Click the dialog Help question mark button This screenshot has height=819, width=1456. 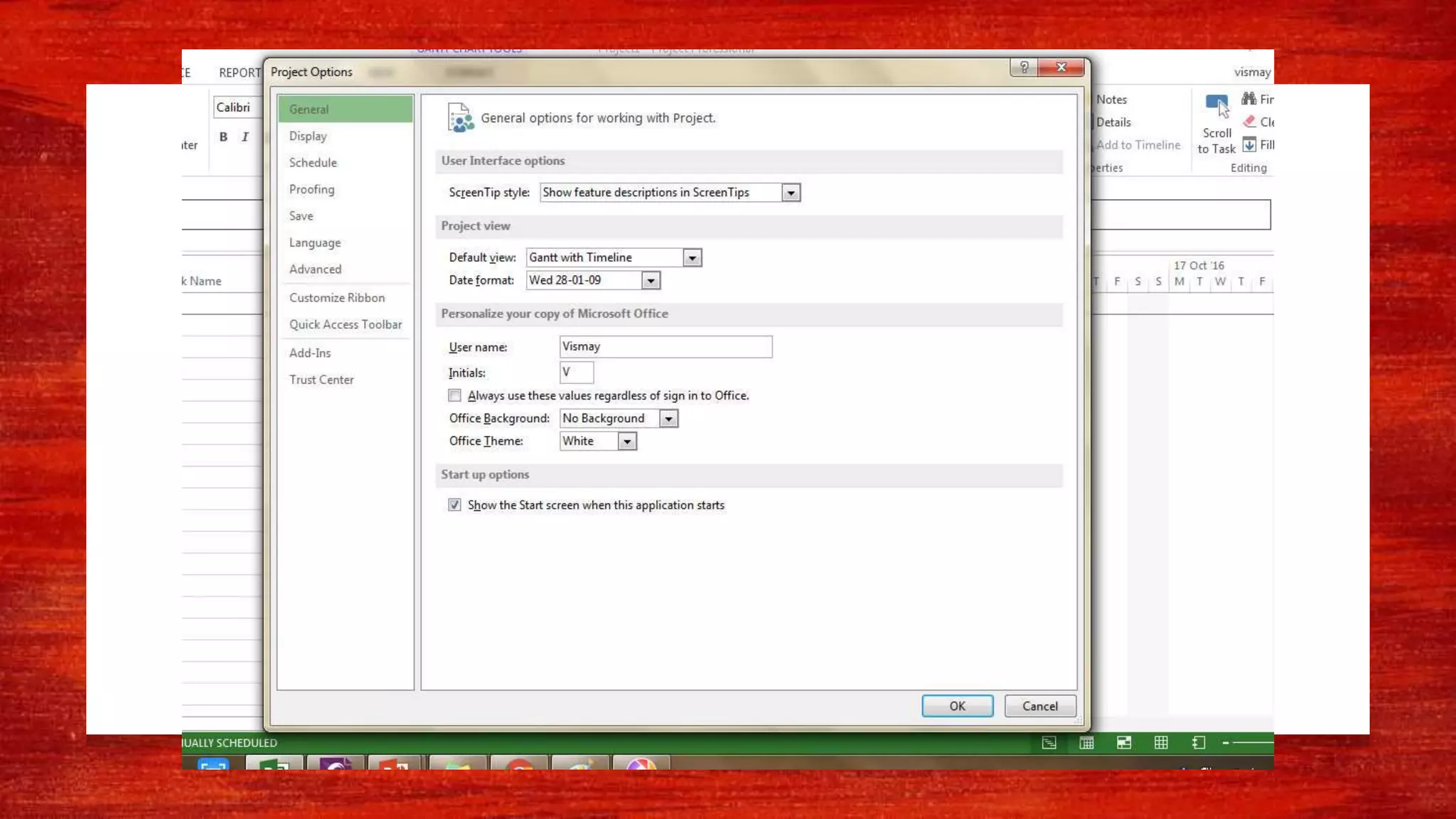pyautogui.click(x=1024, y=68)
